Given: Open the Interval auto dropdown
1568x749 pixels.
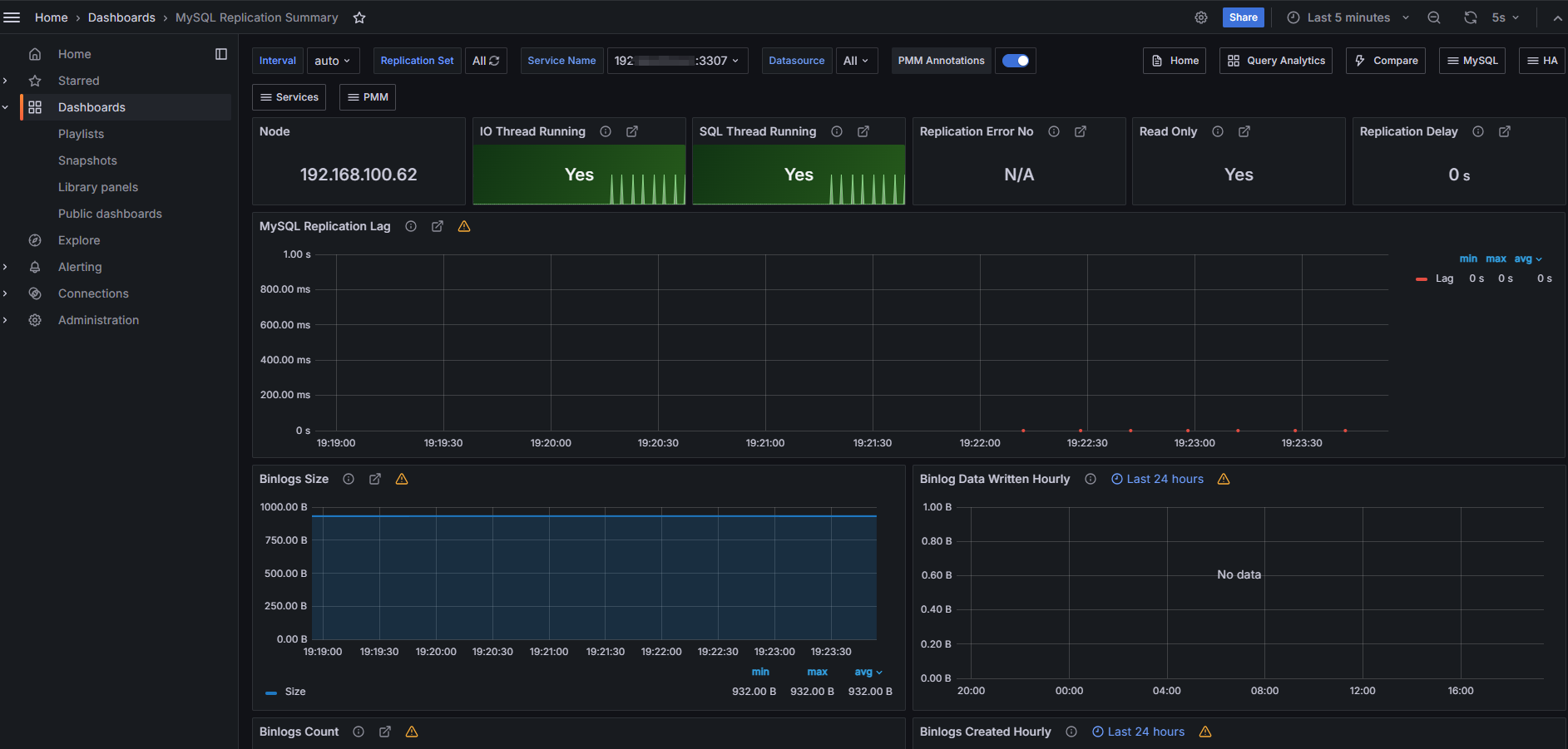Looking at the screenshot, I should [x=332, y=61].
